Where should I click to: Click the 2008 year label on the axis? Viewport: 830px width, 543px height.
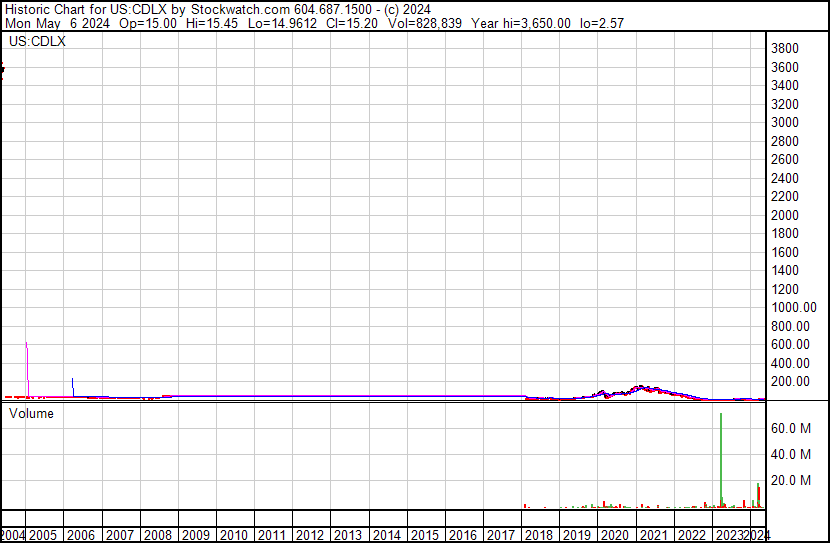158,535
